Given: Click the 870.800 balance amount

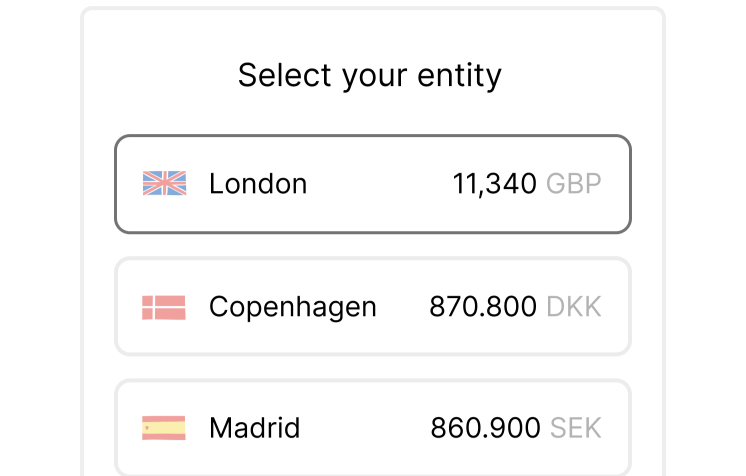Looking at the screenshot, I should pos(483,307).
